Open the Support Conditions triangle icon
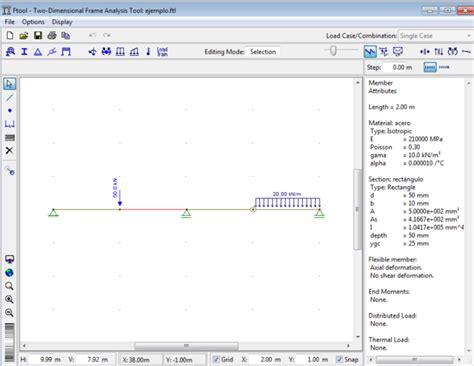This screenshot has width=474, height=366. pyautogui.click(x=38, y=52)
